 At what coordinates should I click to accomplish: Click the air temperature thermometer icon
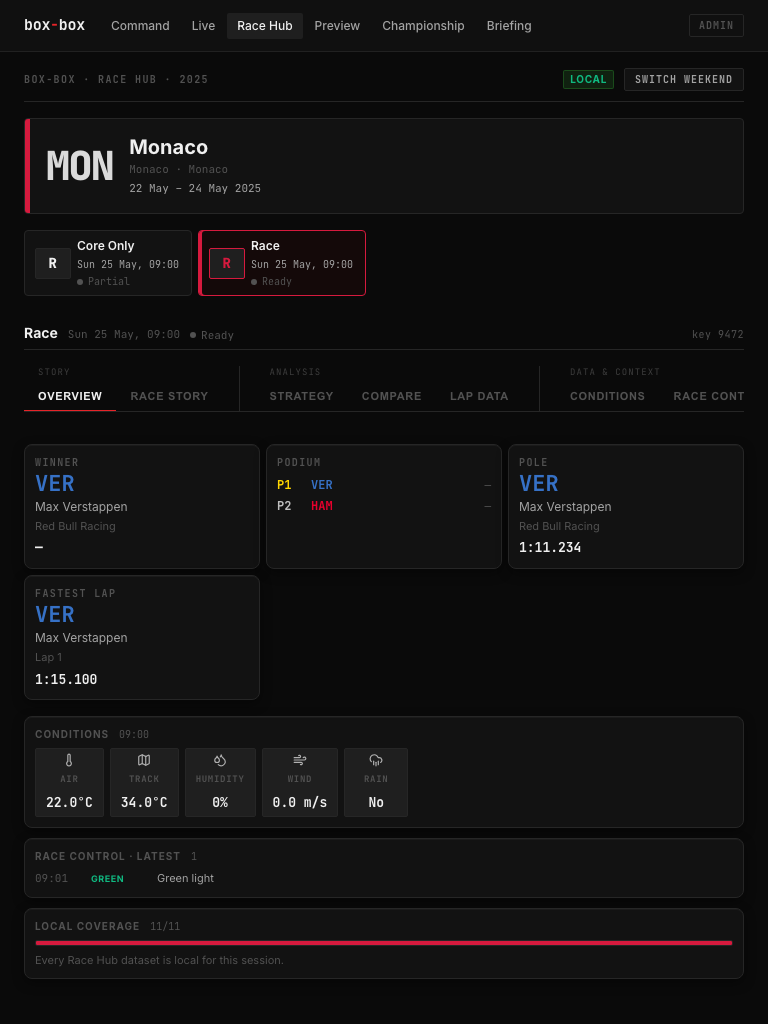pyautogui.click(x=69, y=760)
